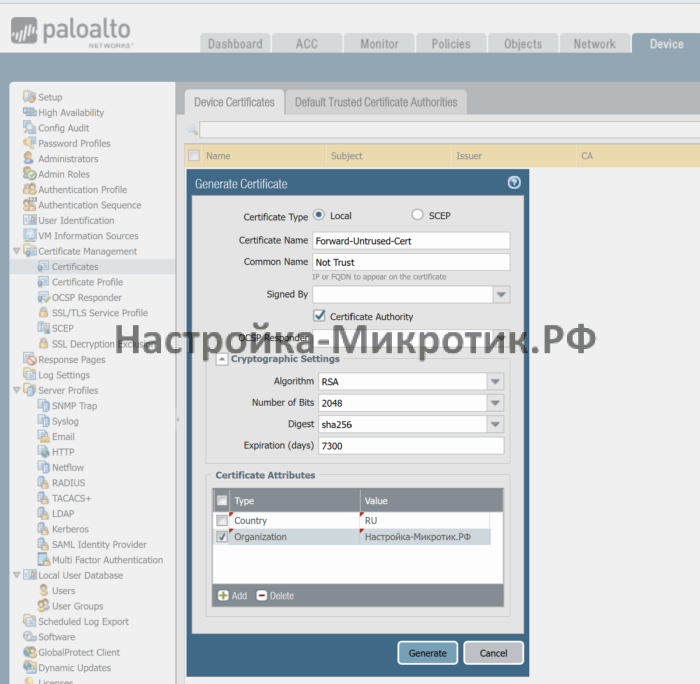Click the Expiration (days) input field
Viewport: 700px width, 684px height.
(x=411, y=446)
